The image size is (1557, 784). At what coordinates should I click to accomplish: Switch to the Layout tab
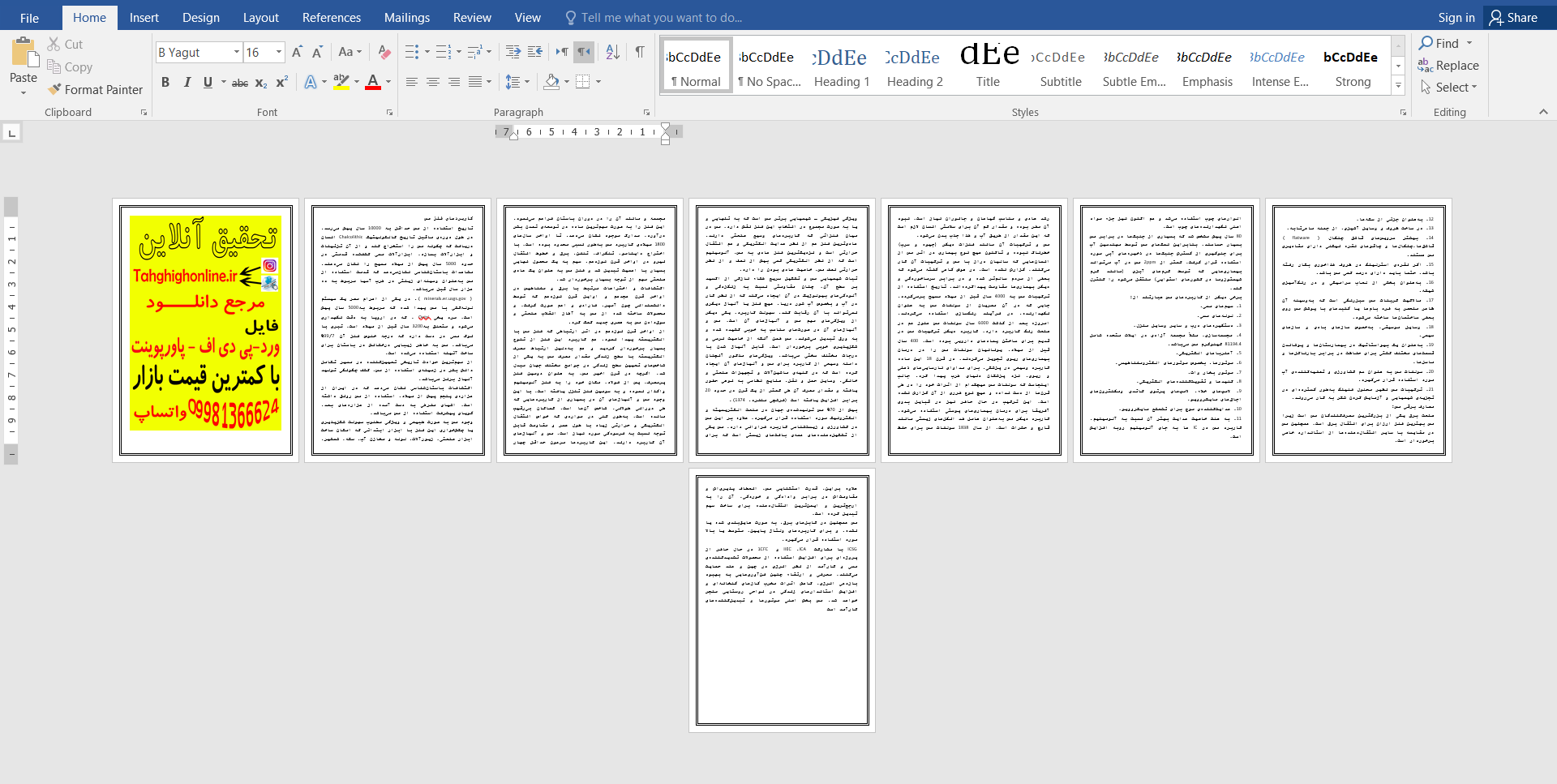coord(261,18)
